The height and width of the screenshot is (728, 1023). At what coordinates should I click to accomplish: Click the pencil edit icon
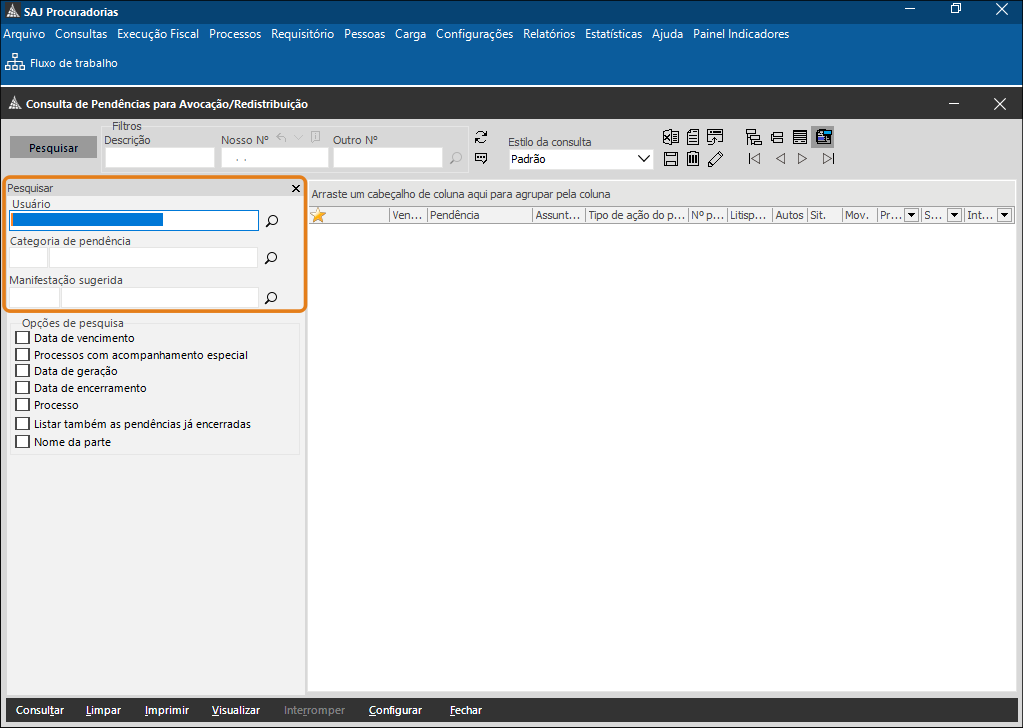714,159
